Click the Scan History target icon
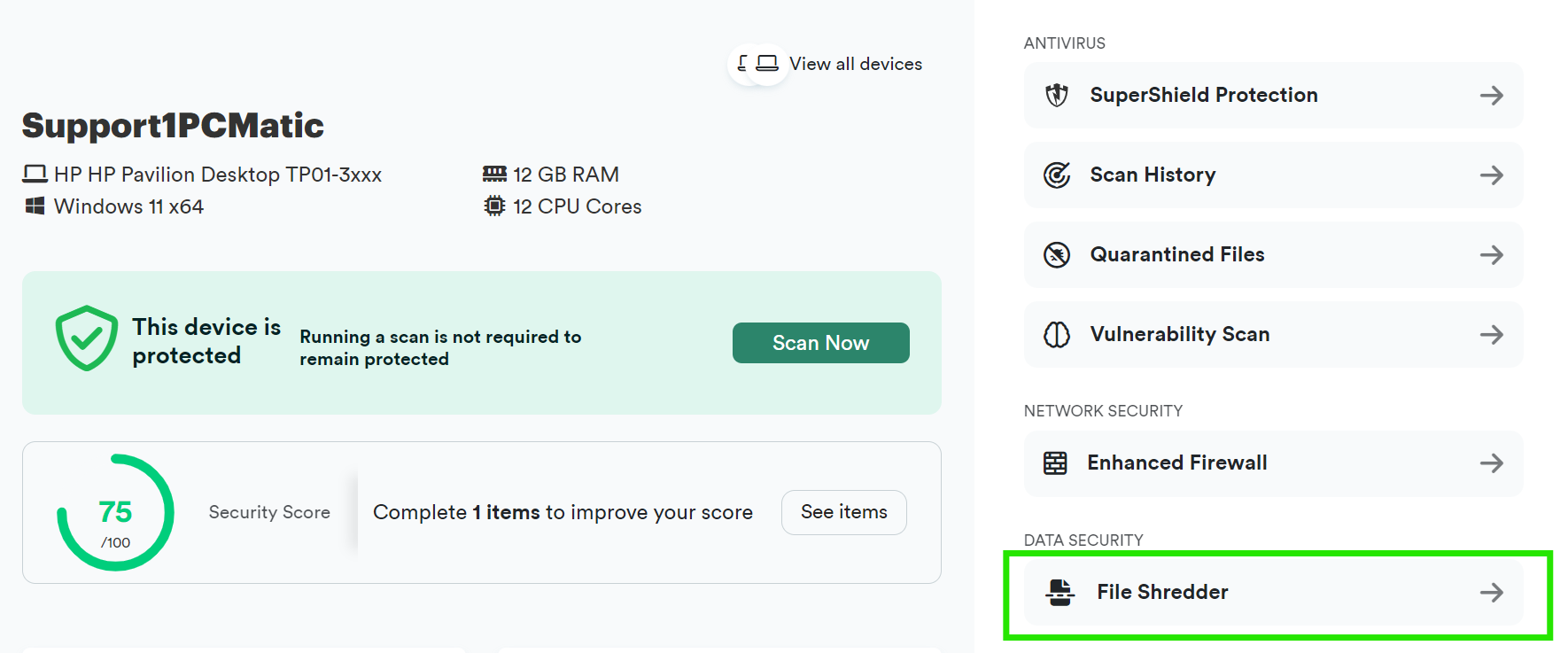The height and width of the screenshot is (653, 1568). pyautogui.click(x=1057, y=175)
